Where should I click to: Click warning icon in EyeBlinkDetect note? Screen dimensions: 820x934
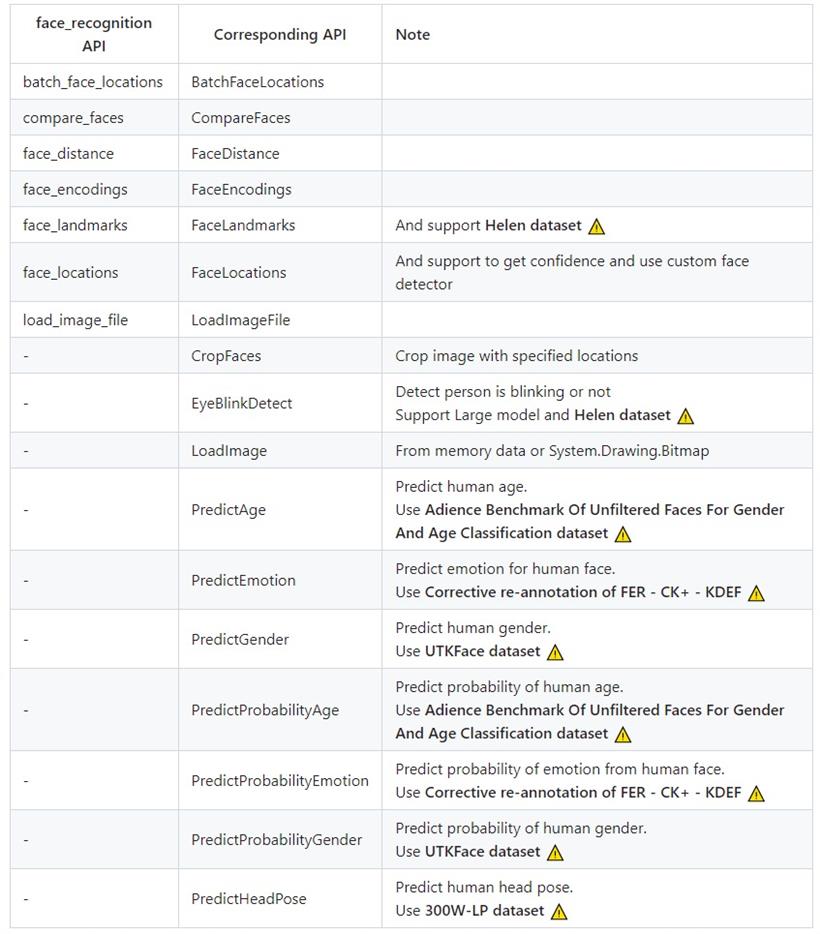click(685, 416)
